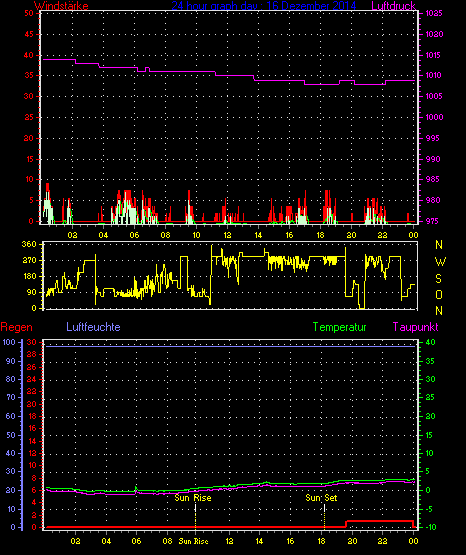Click the 1020 value on the pressure axis
Image resolution: width=466 pixels, height=555 pixels.
(x=434, y=34)
